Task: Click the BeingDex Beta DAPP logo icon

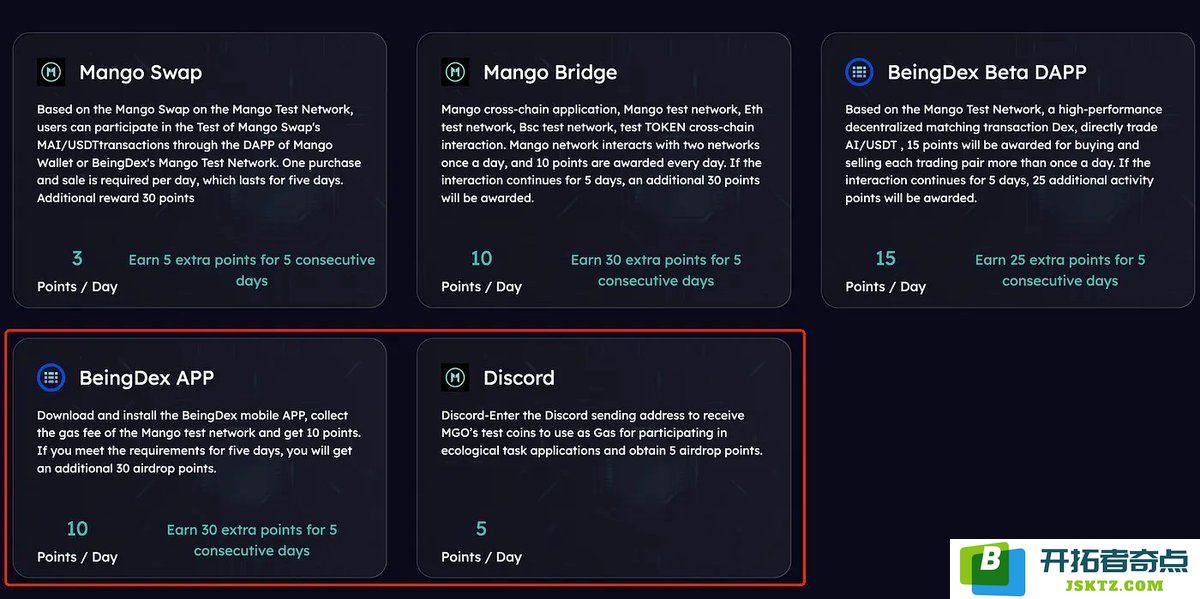Action: (859, 72)
